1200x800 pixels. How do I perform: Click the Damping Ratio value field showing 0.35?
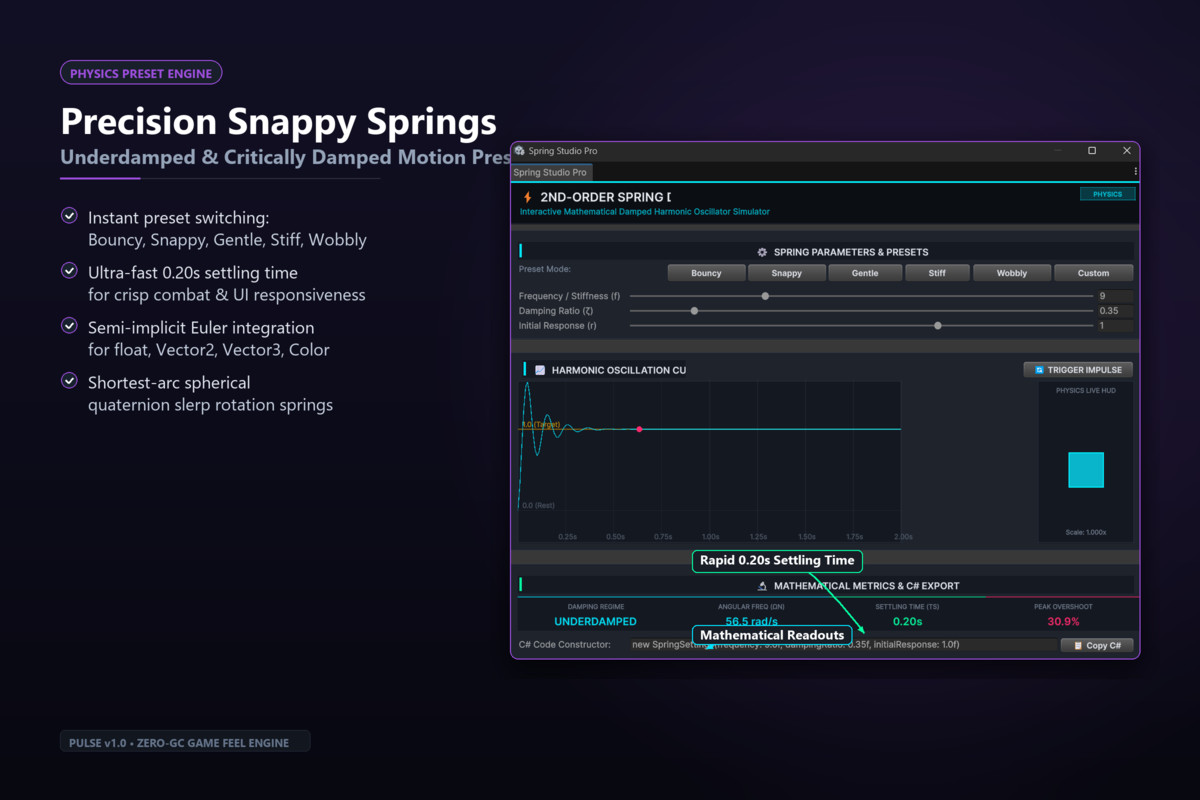[x=1114, y=311]
